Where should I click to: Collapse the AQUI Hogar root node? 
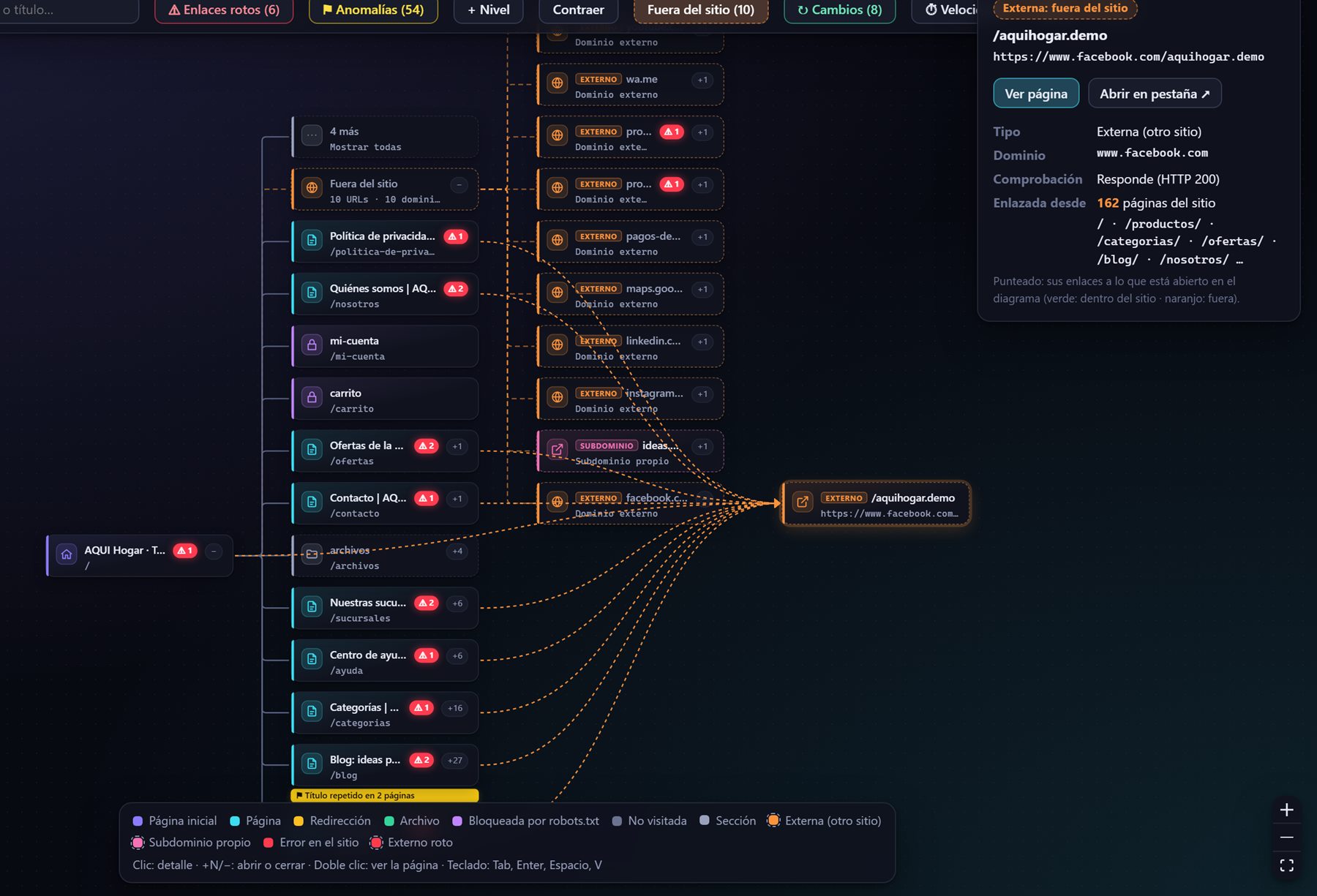214,551
